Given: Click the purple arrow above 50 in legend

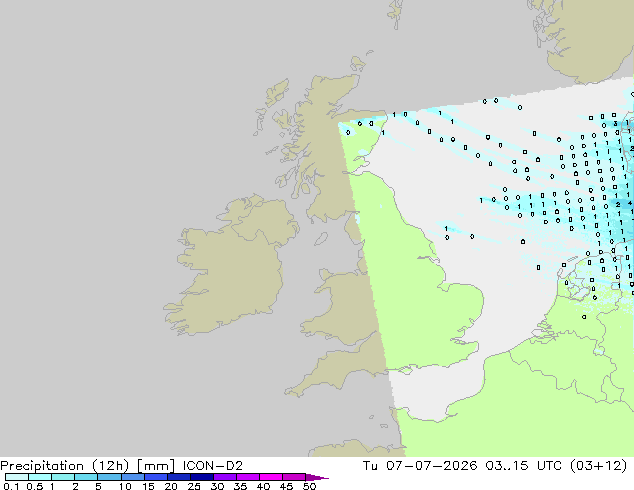Looking at the screenshot, I should tap(317, 478).
